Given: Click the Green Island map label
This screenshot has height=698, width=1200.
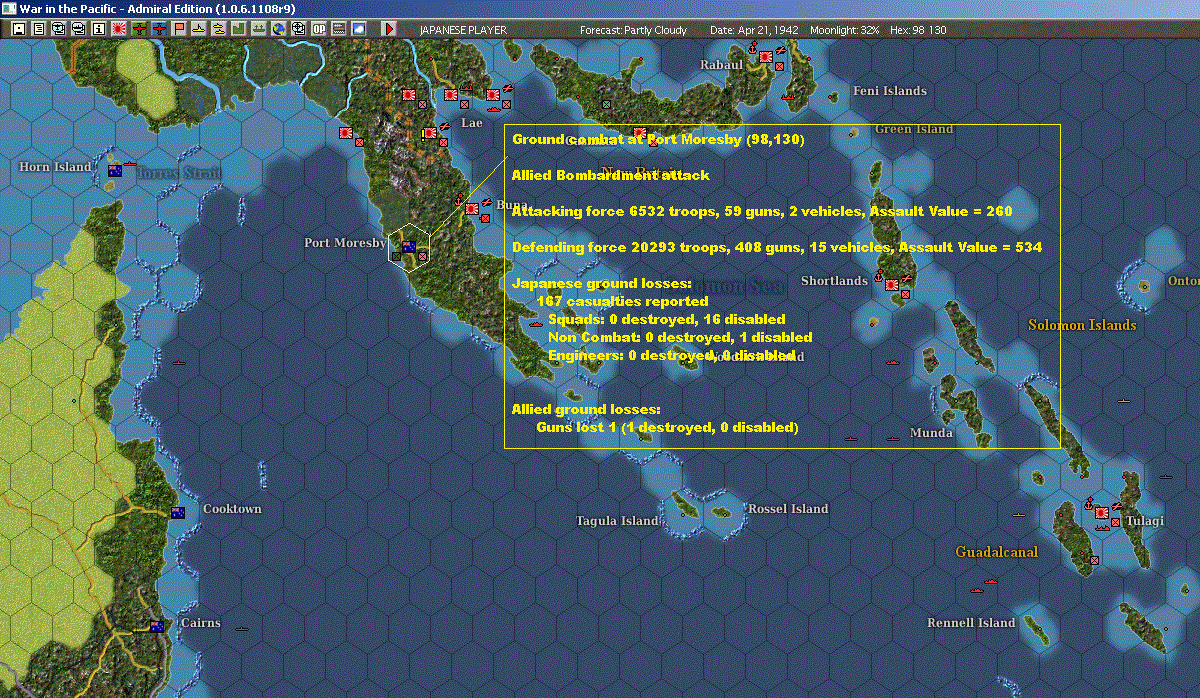Looking at the screenshot, I should (x=914, y=129).
